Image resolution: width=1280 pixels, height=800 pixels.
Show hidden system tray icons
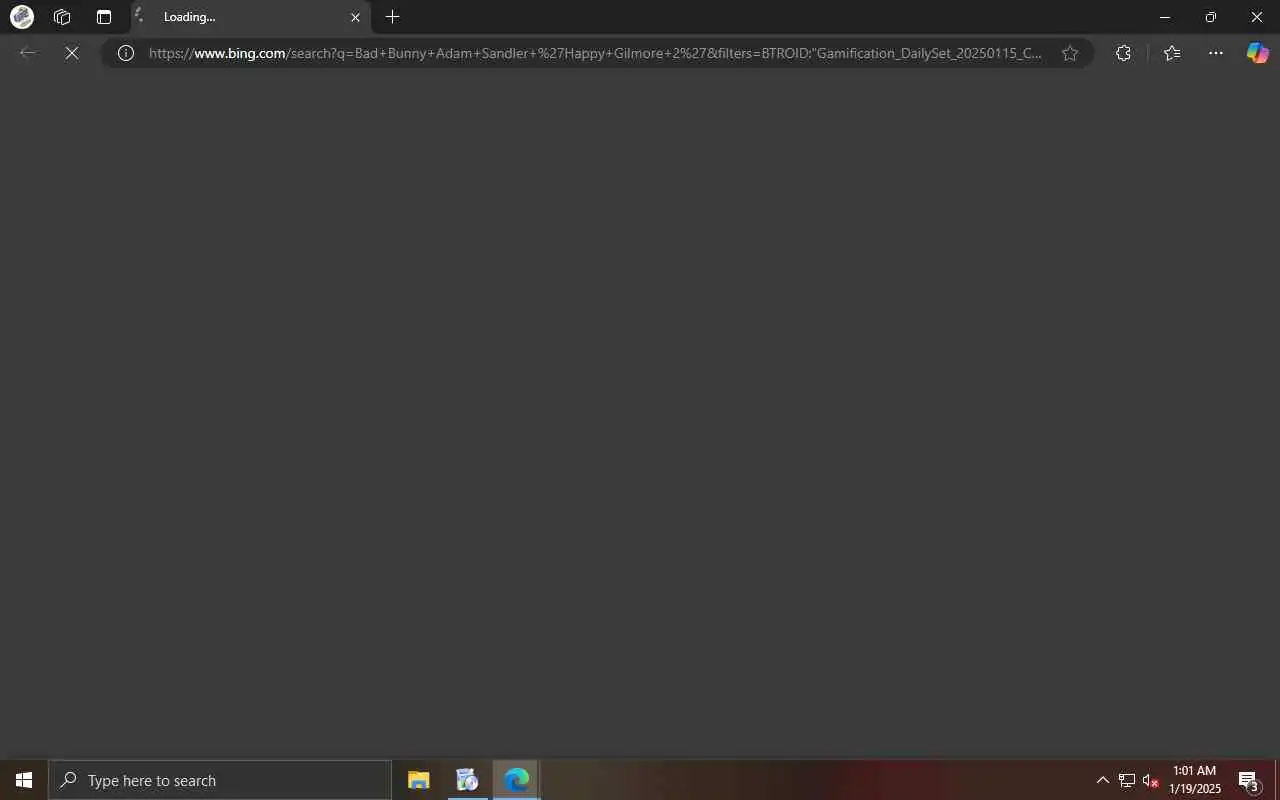click(x=1103, y=780)
